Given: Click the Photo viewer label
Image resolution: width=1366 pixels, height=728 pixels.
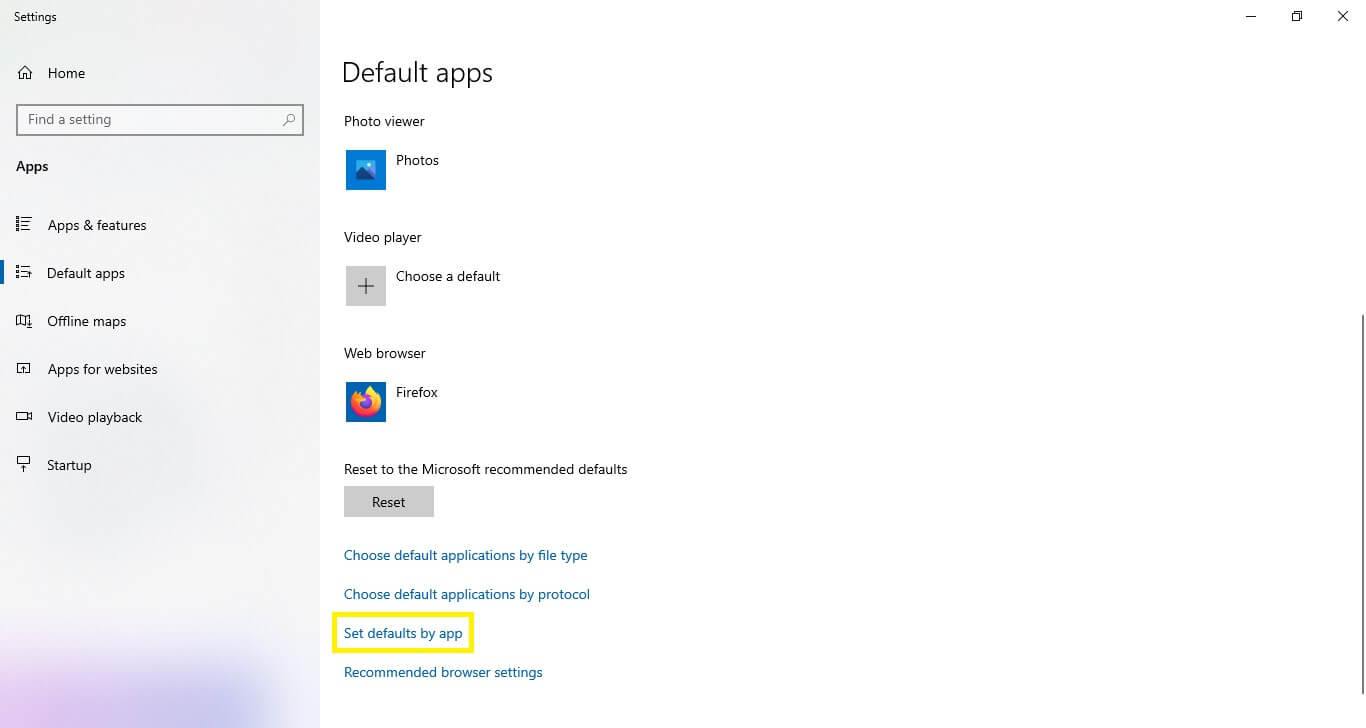Looking at the screenshot, I should 384,121.
